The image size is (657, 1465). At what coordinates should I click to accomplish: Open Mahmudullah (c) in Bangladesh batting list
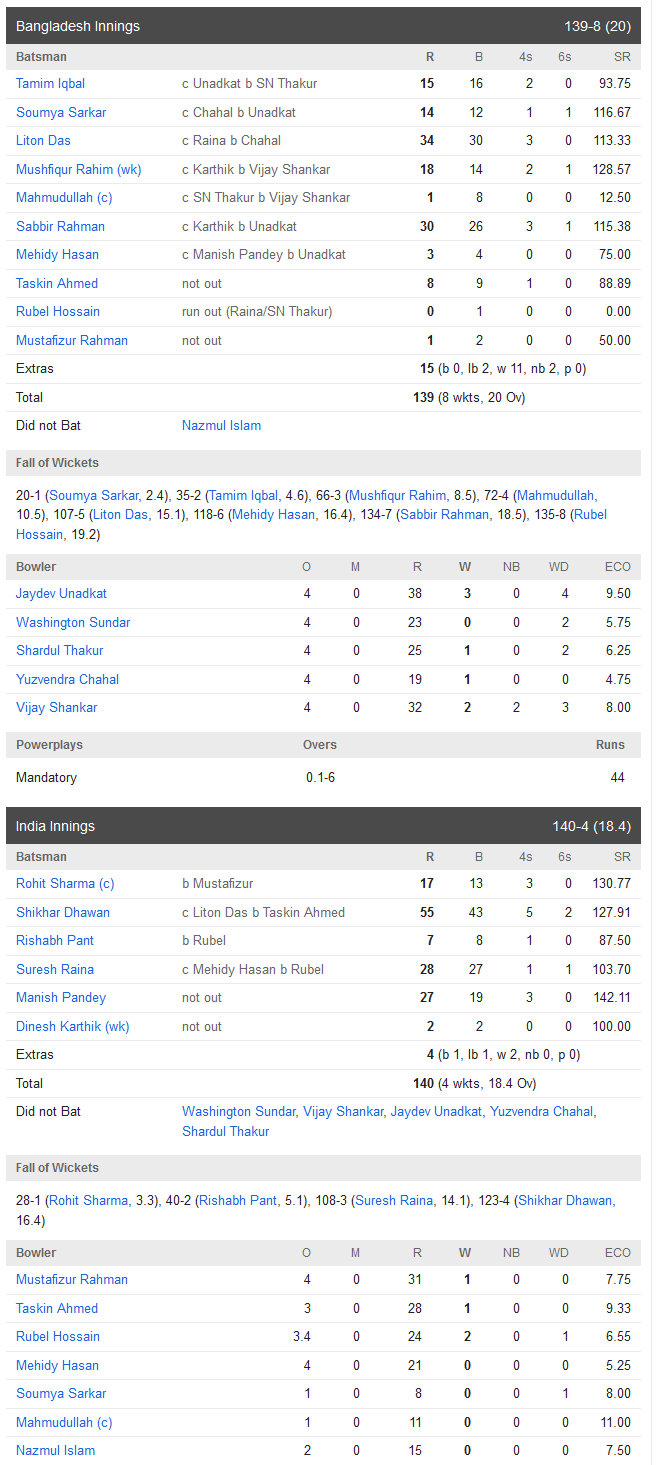(x=64, y=198)
